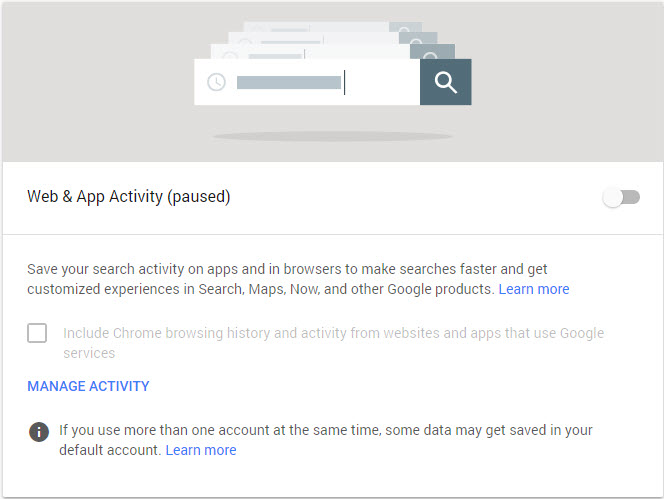Click the Web & App Activity (paused) heading
The image size is (664, 499).
click(x=129, y=197)
